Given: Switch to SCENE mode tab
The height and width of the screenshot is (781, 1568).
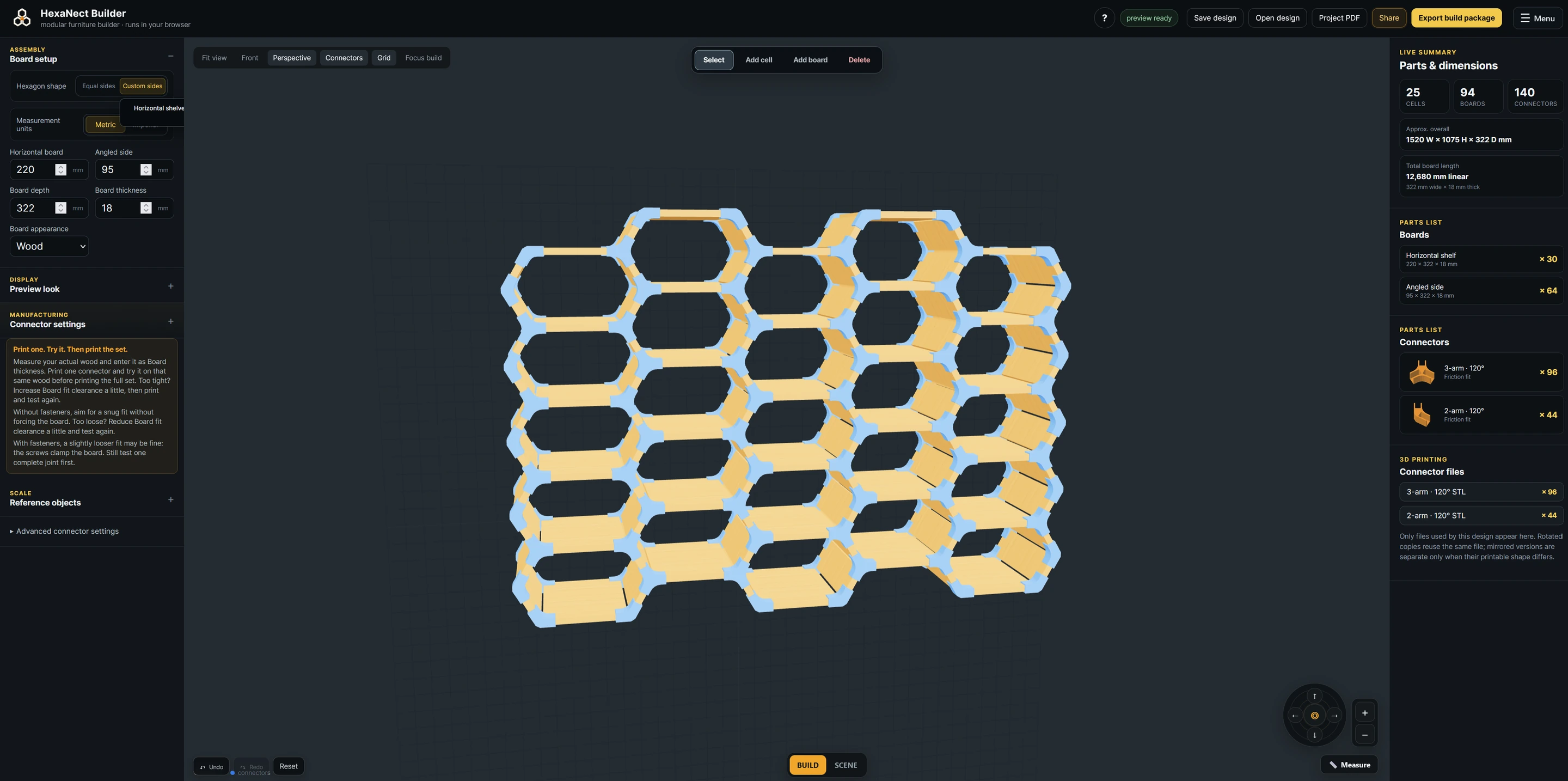Looking at the screenshot, I should coord(846,765).
